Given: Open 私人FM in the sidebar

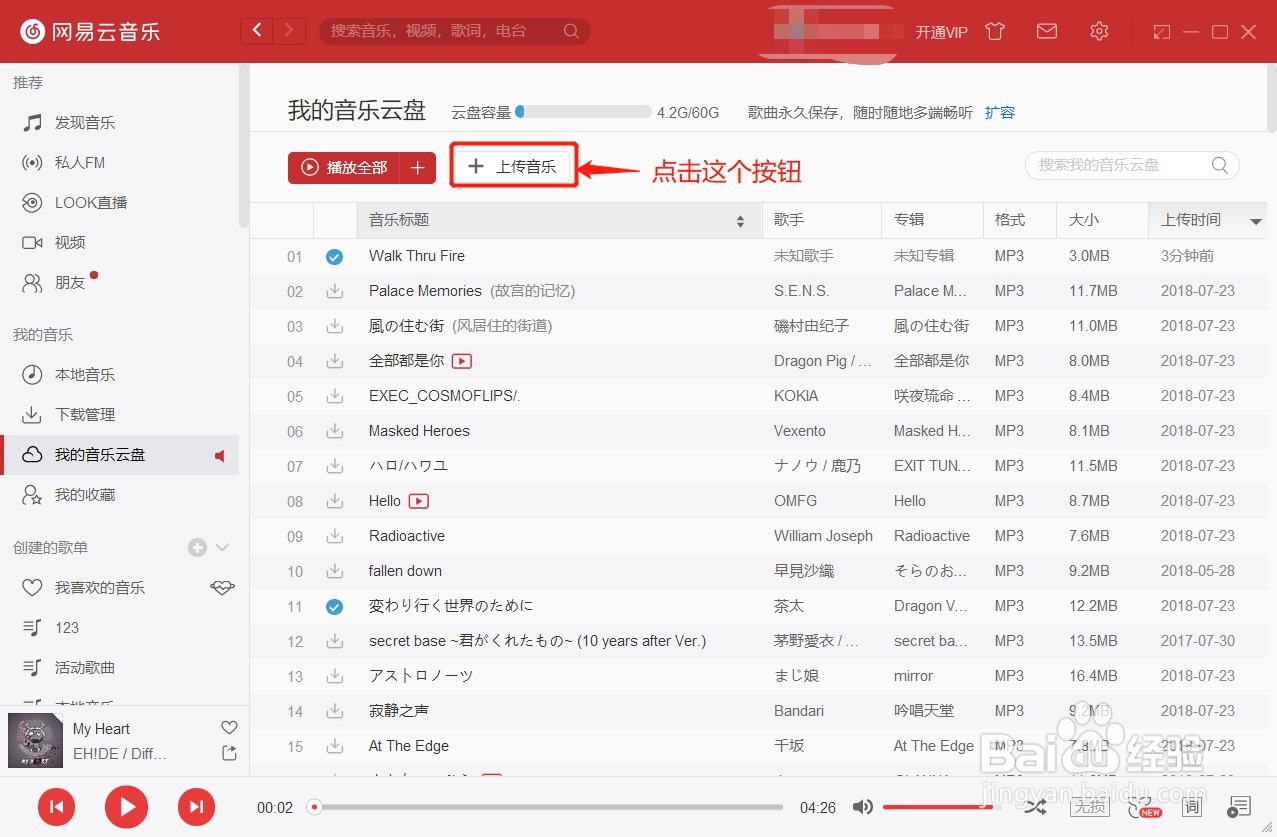Looking at the screenshot, I should [120, 163].
